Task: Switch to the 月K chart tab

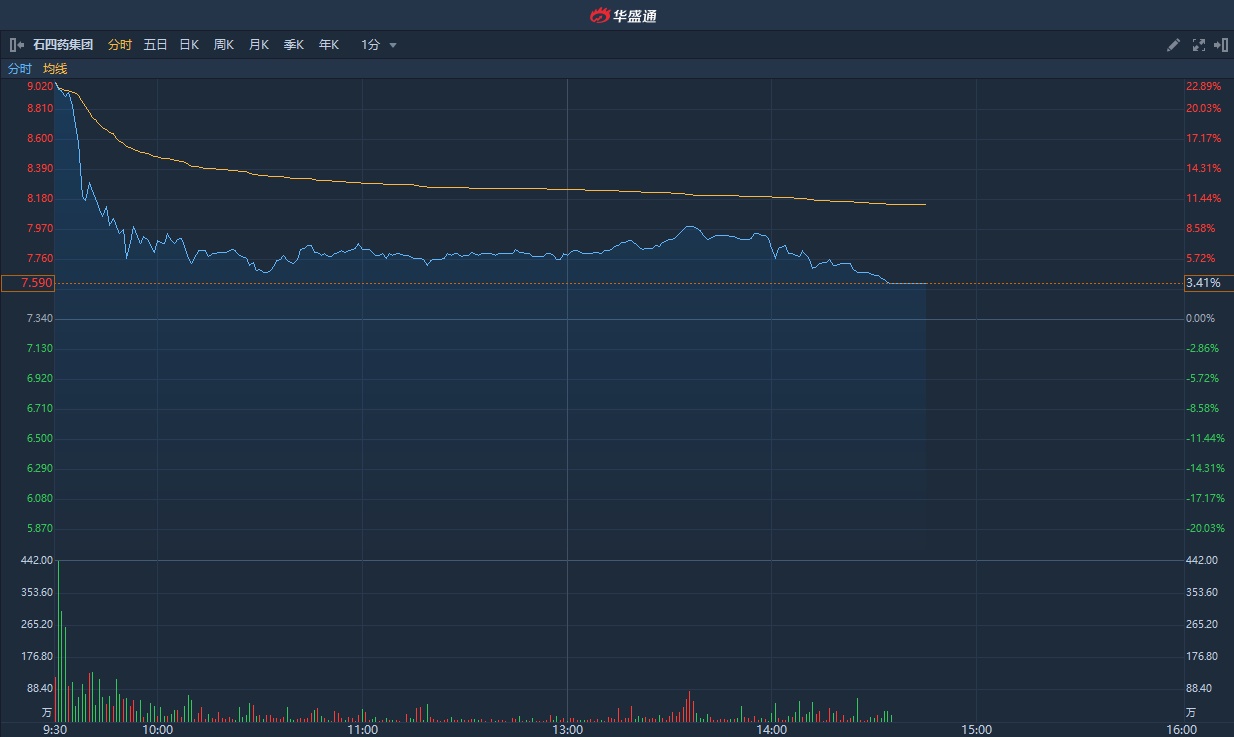Action: [259, 45]
